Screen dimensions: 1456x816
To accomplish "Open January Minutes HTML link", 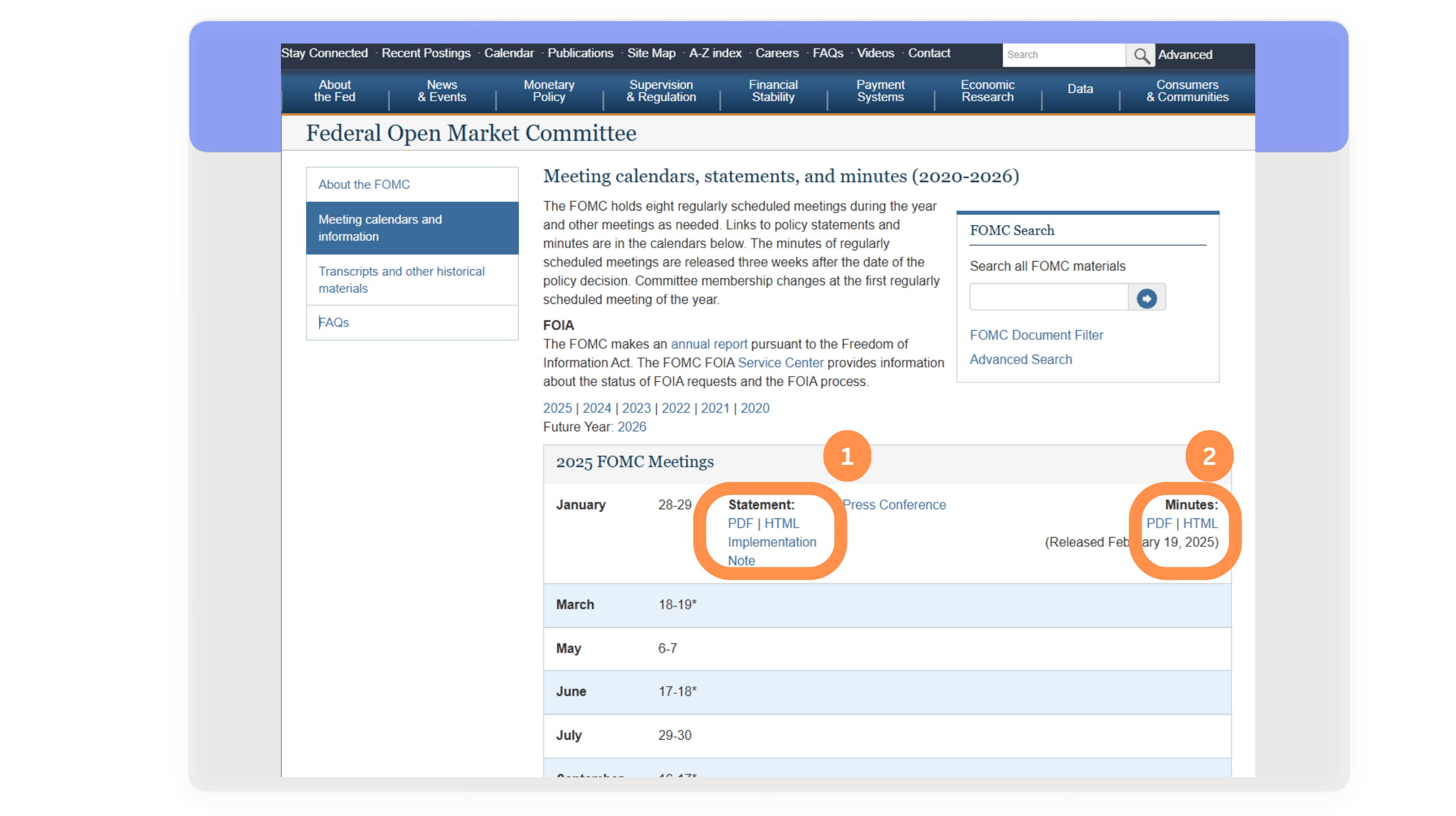I will (x=1200, y=524).
